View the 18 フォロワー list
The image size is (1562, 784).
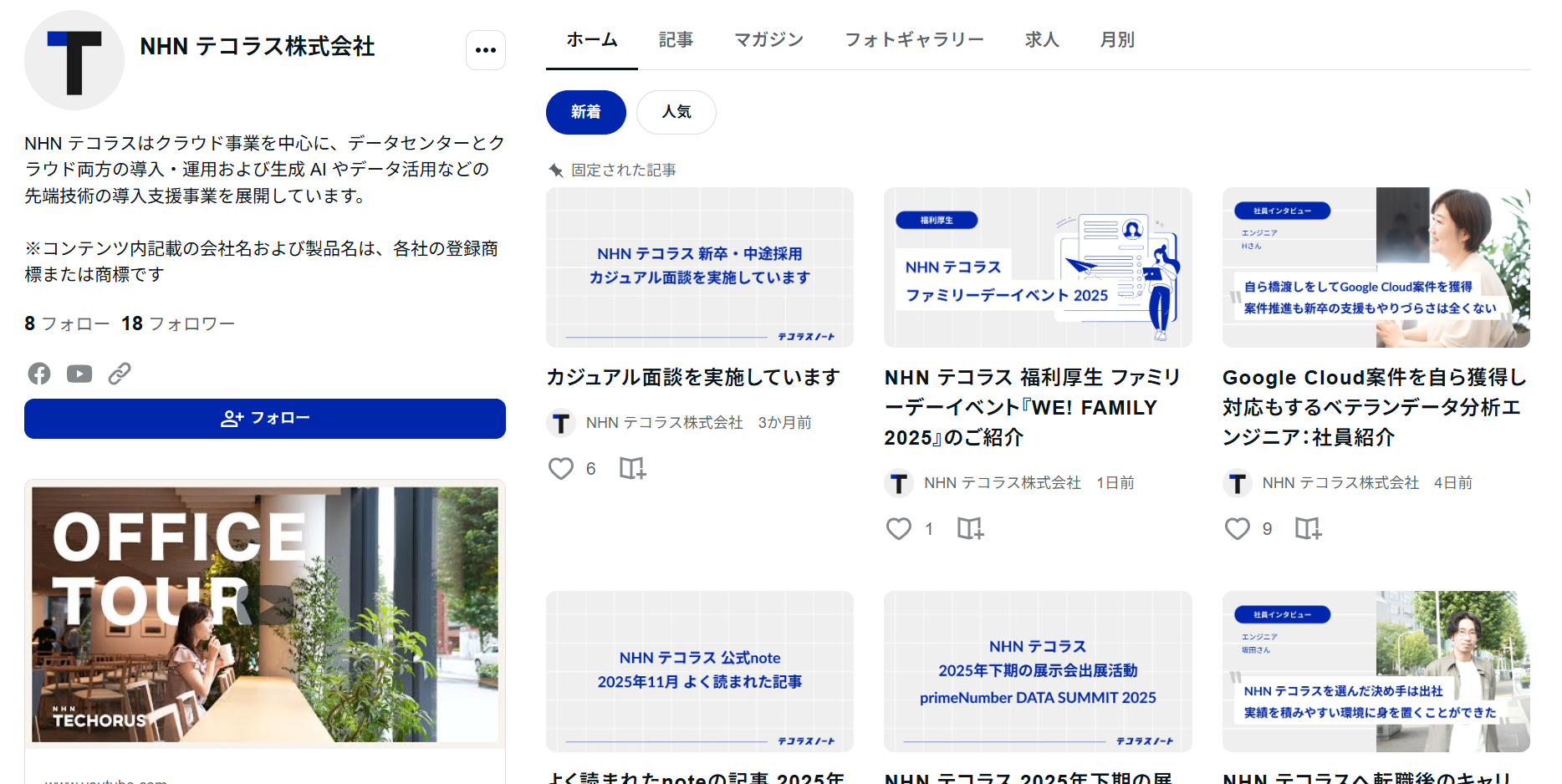178,323
